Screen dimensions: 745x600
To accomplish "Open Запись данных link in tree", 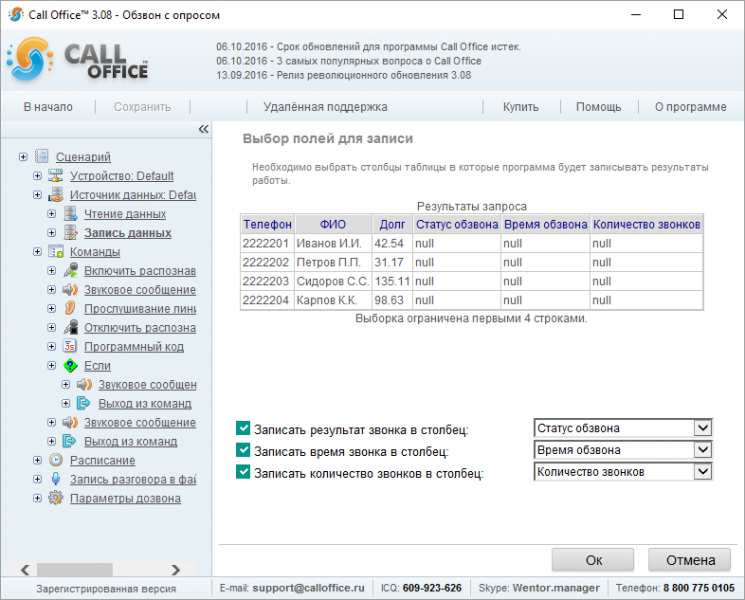I will (x=128, y=233).
